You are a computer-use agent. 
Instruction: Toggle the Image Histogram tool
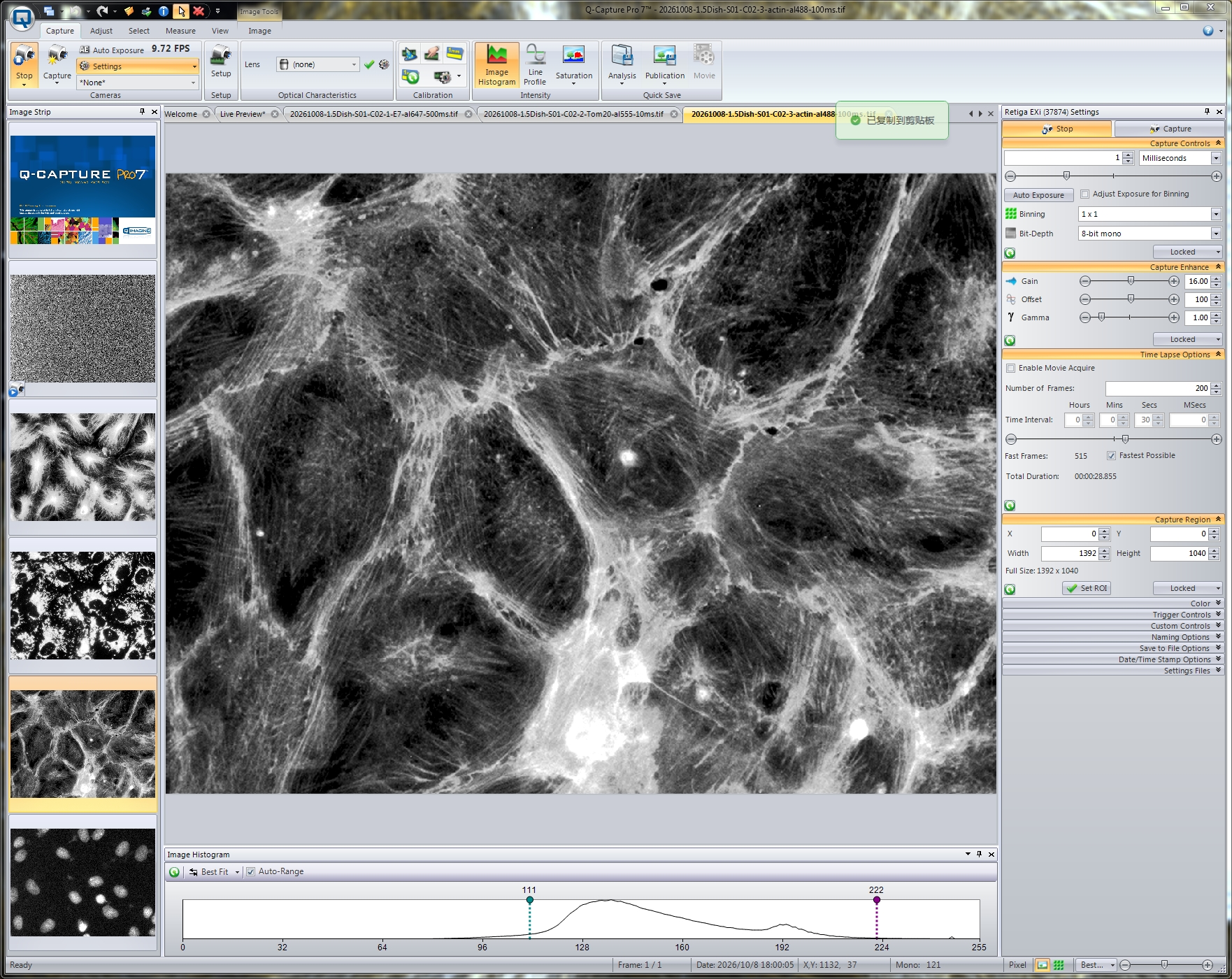(496, 65)
